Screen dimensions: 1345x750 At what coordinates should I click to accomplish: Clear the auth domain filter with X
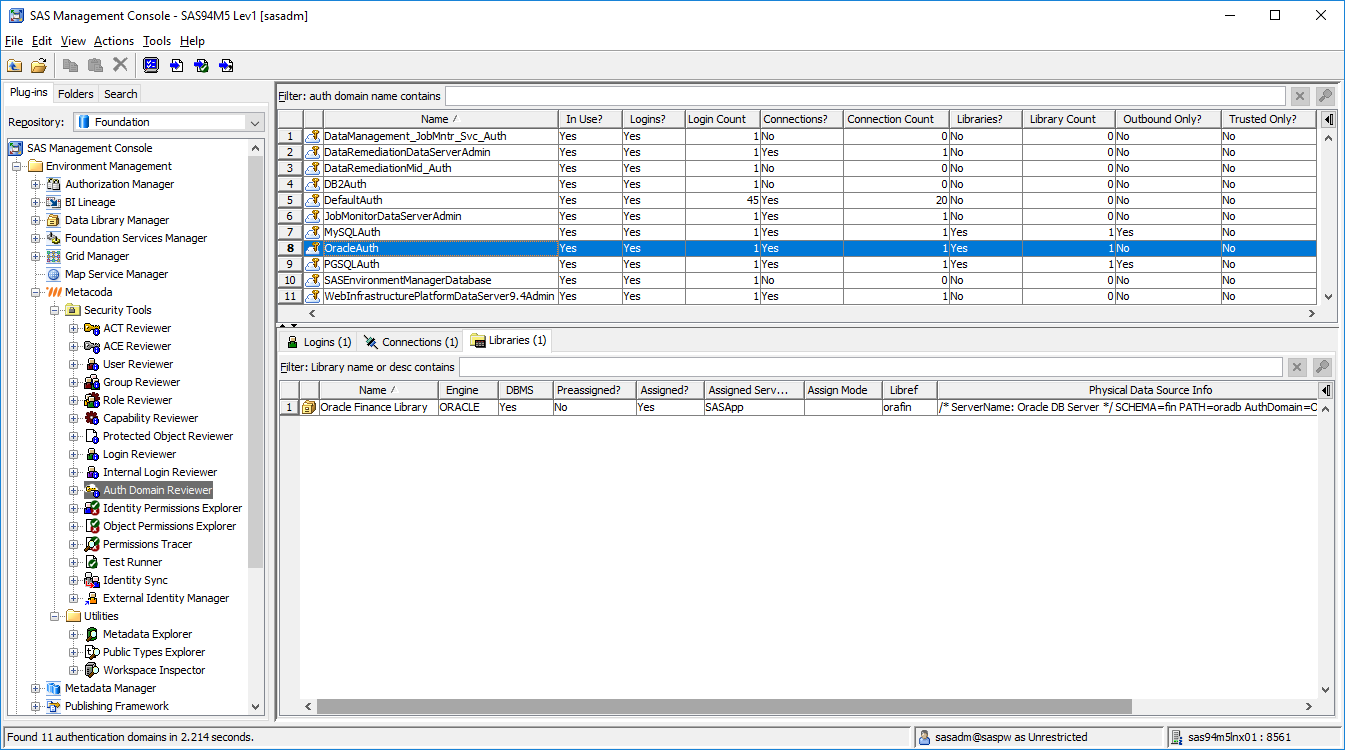pyautogui.click(x=1300, y=96)
